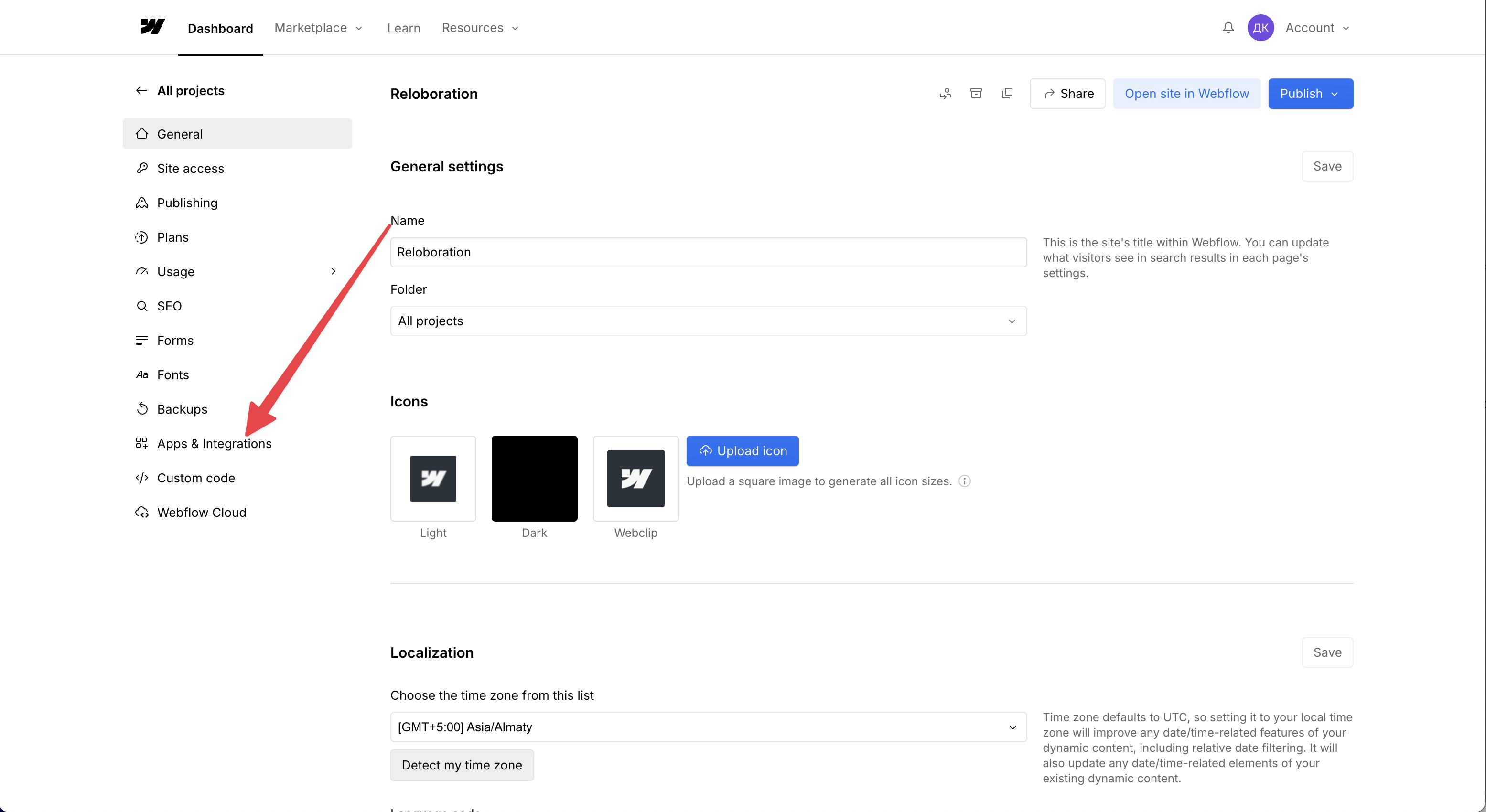Expand the Usage submenu chevron

coord(334,271)
